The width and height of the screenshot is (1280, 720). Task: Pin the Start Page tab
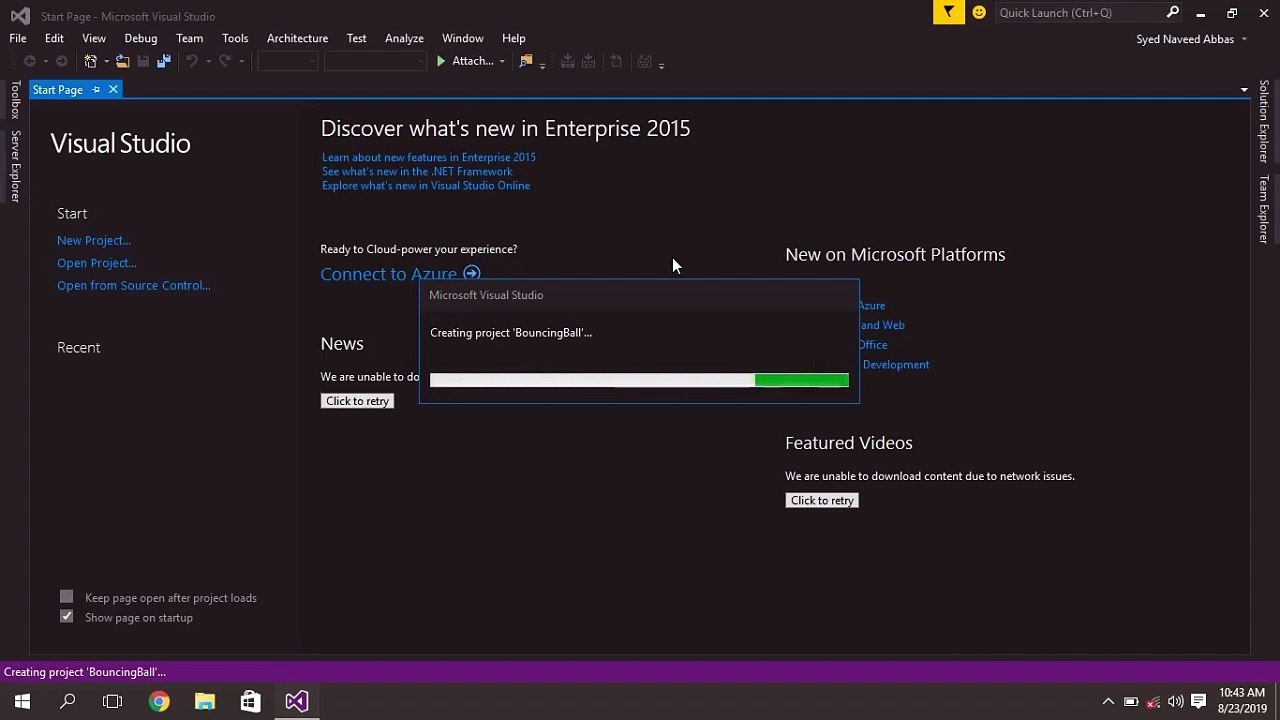96,90
